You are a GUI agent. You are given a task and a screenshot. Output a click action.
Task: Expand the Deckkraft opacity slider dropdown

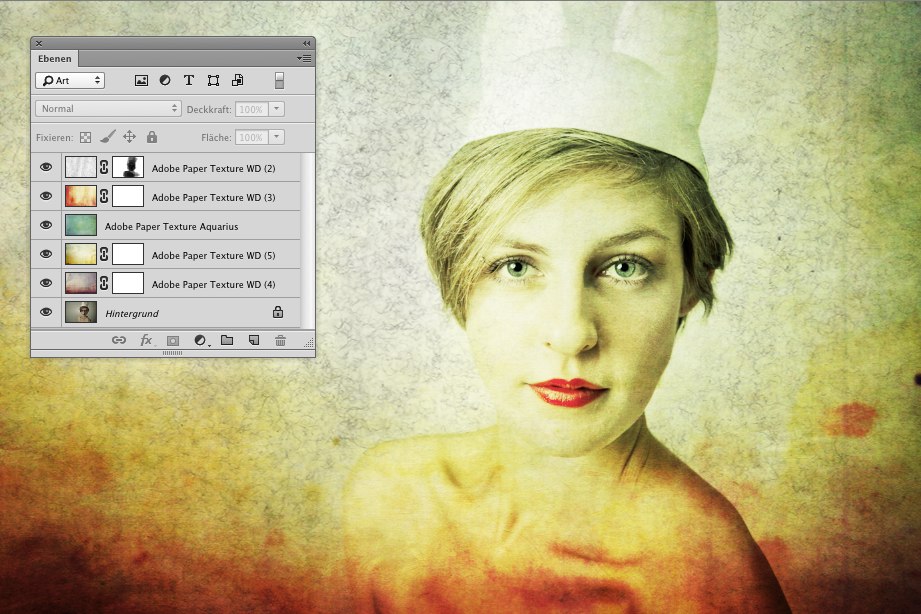(x=277, y=108)
